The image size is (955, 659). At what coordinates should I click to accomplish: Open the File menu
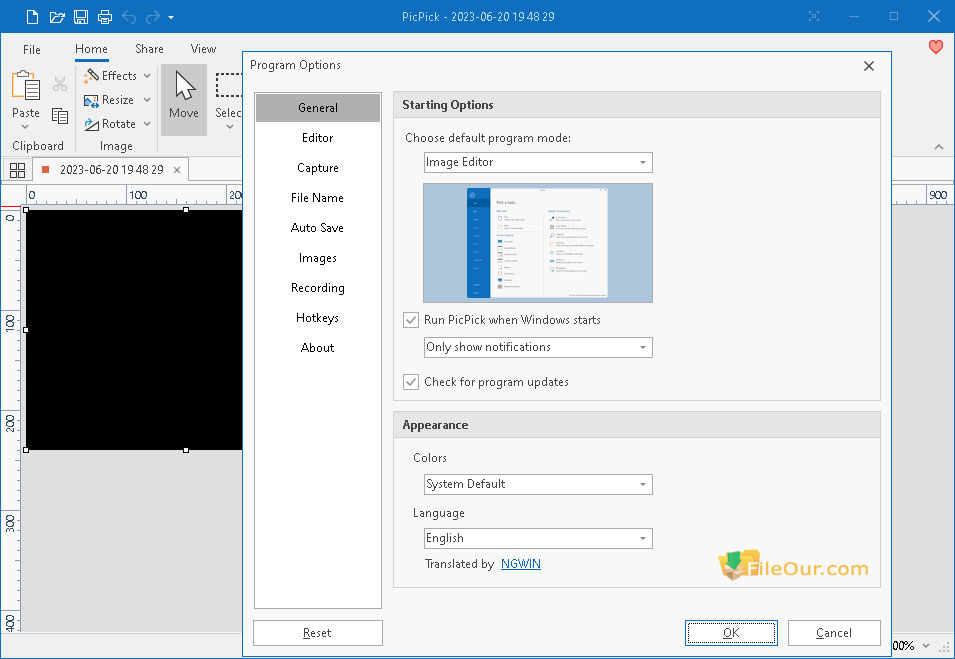[32, 49]
